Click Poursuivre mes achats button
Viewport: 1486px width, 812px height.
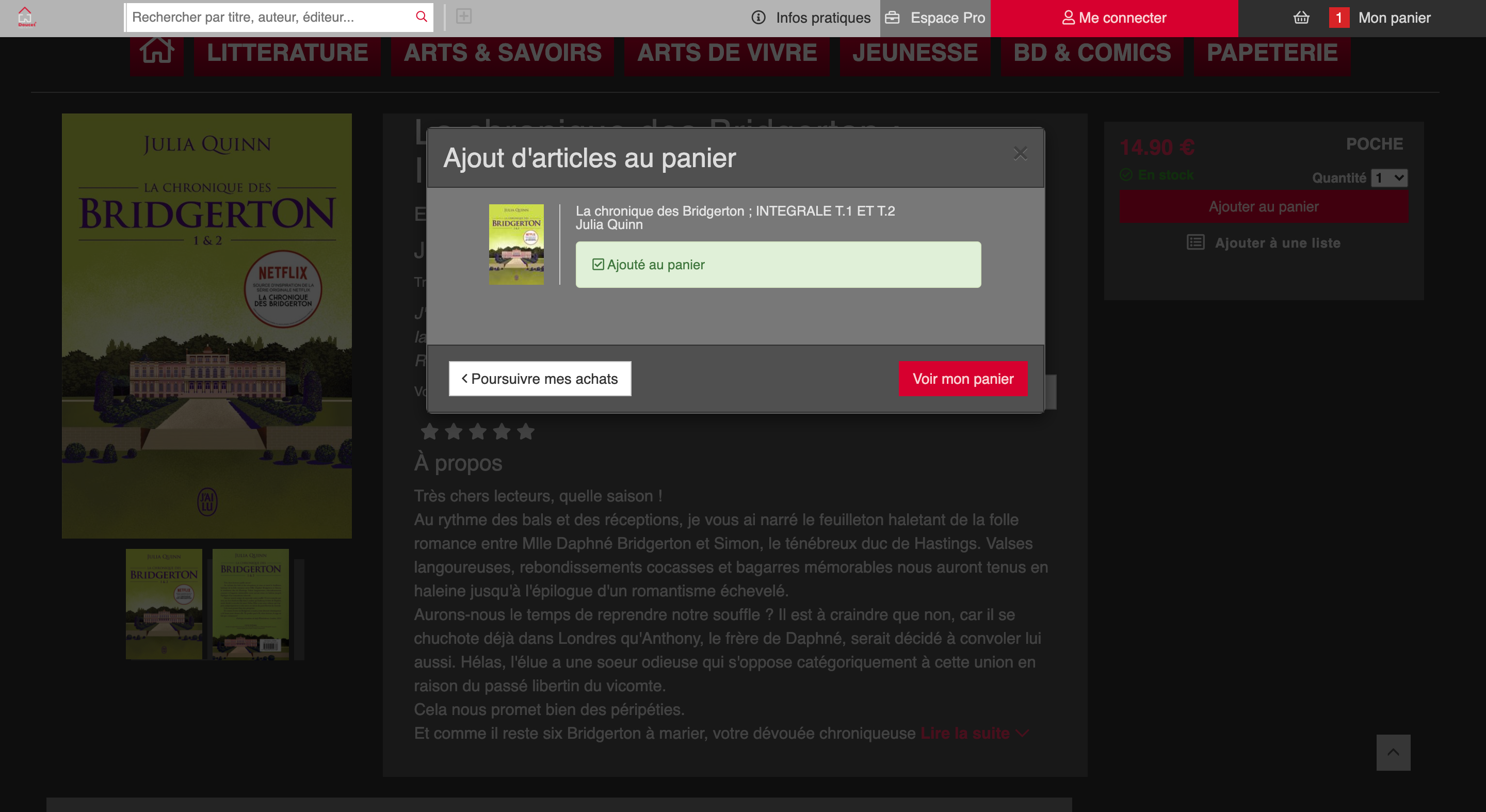[x=540, y=379]
